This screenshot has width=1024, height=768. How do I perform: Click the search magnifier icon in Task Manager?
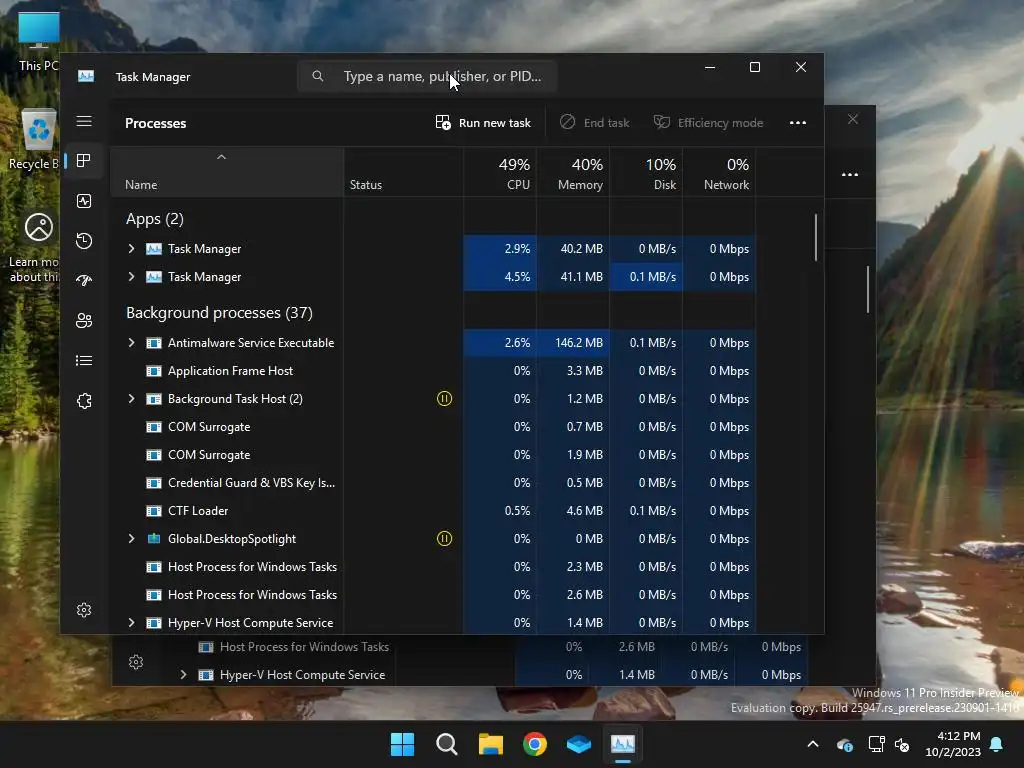tap(317, 76)
